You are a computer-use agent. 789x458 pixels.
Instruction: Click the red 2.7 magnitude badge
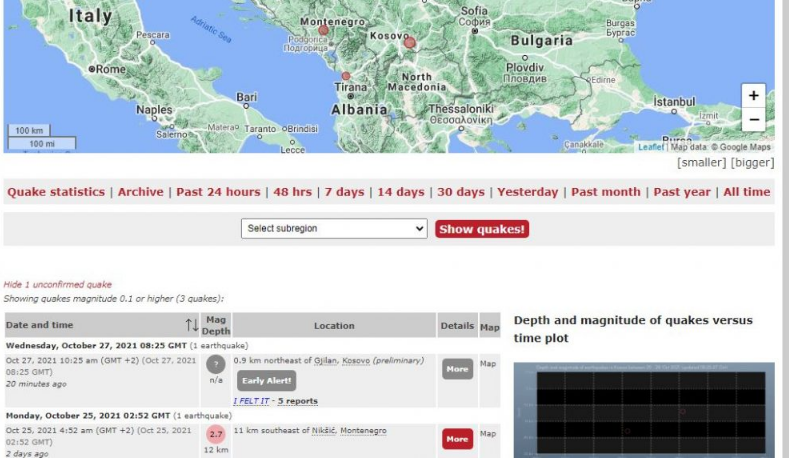click(216, 432)
